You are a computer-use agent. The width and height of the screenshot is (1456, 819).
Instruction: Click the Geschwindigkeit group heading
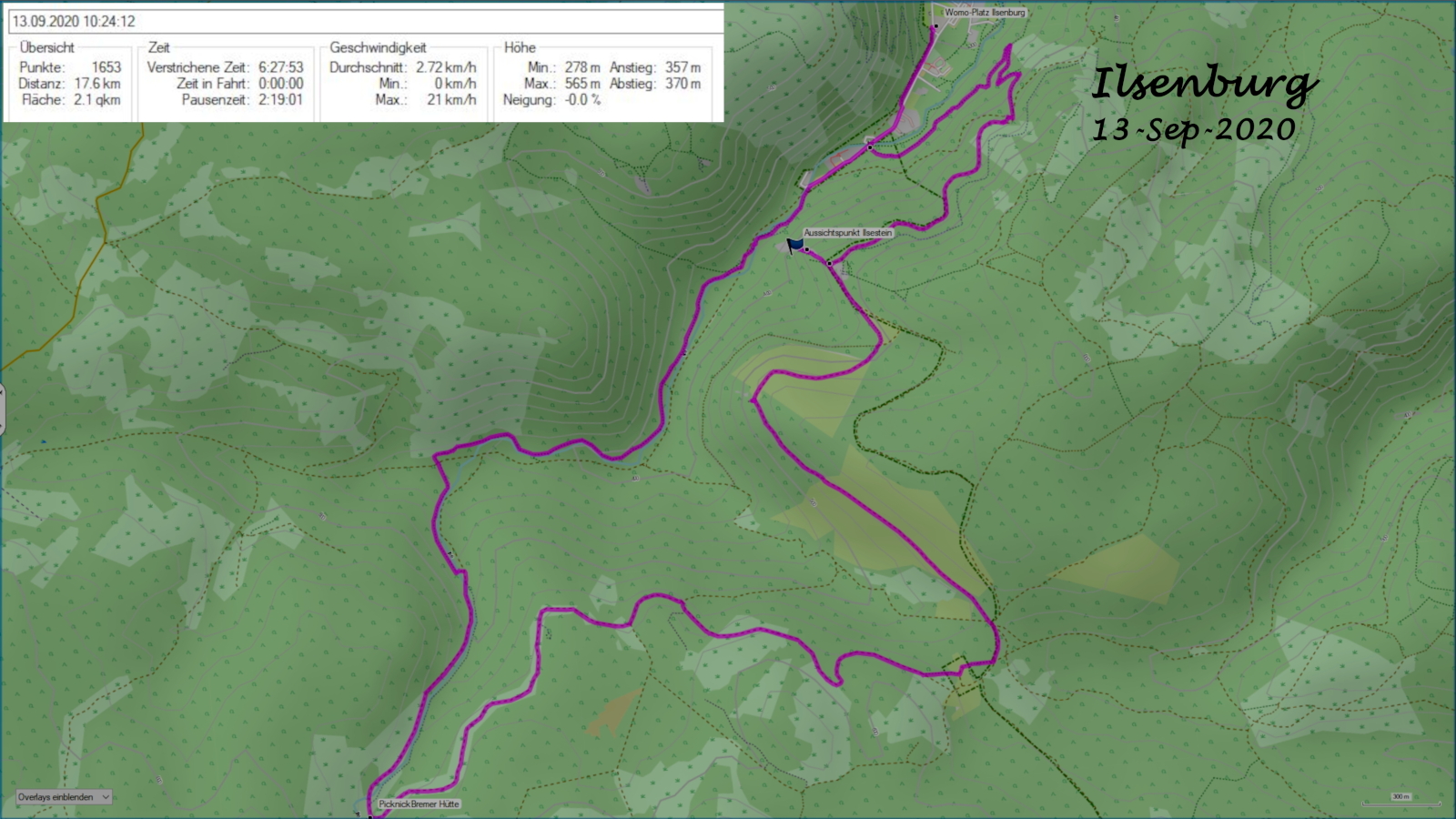point(378,47)
